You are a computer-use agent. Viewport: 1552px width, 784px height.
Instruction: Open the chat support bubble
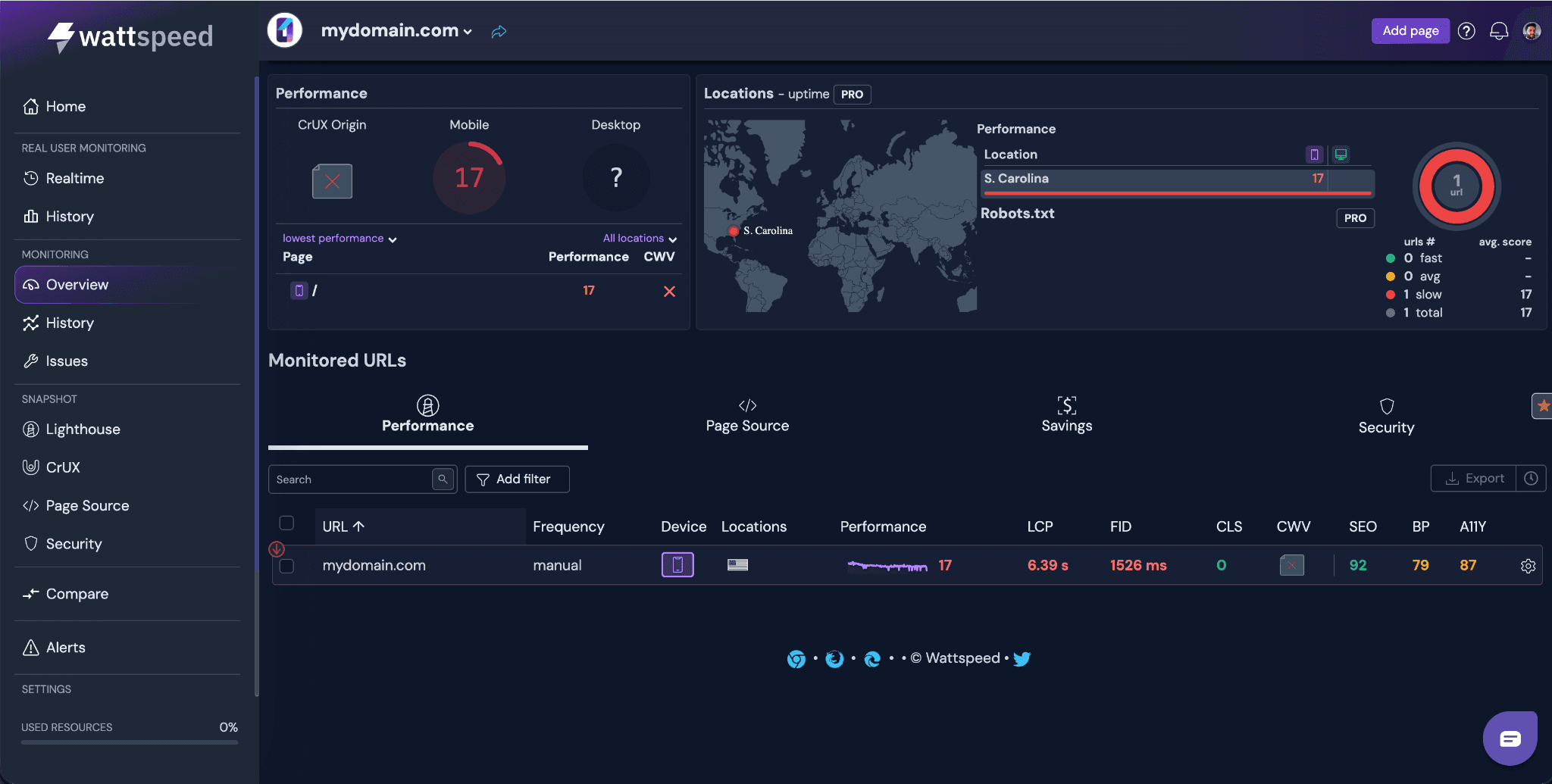point(1510,739)
